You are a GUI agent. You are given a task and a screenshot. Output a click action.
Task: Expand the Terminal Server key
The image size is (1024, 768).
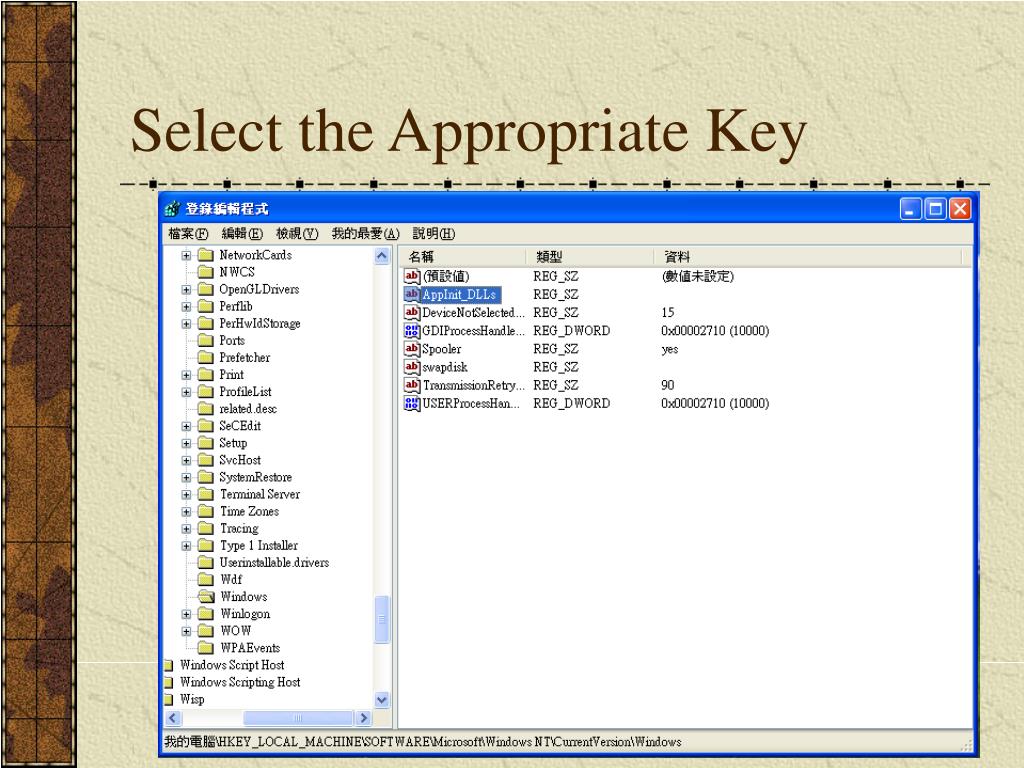(x=186, y=494)
